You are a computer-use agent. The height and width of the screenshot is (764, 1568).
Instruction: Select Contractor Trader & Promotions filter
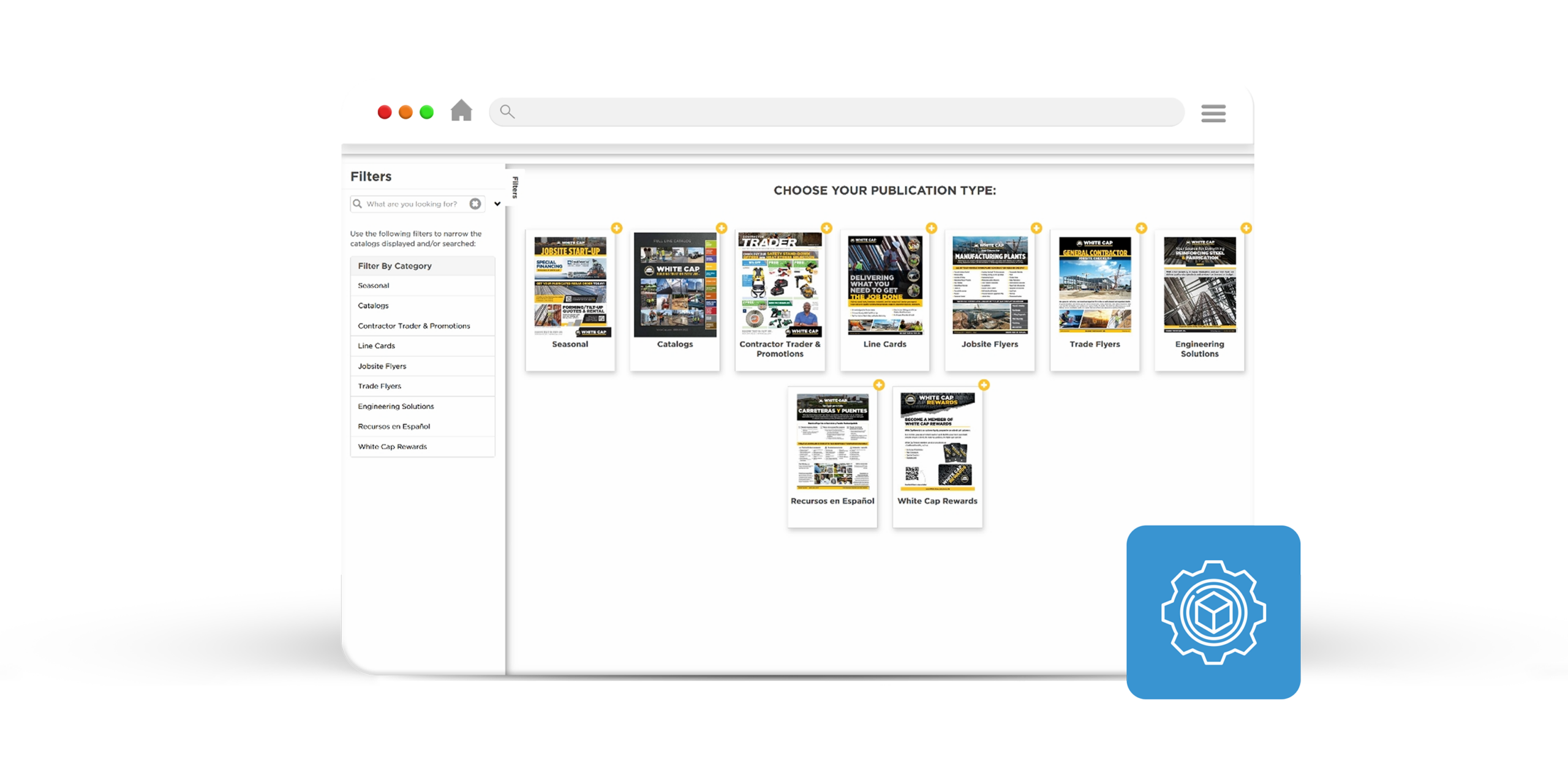click(x=423, y=326)
